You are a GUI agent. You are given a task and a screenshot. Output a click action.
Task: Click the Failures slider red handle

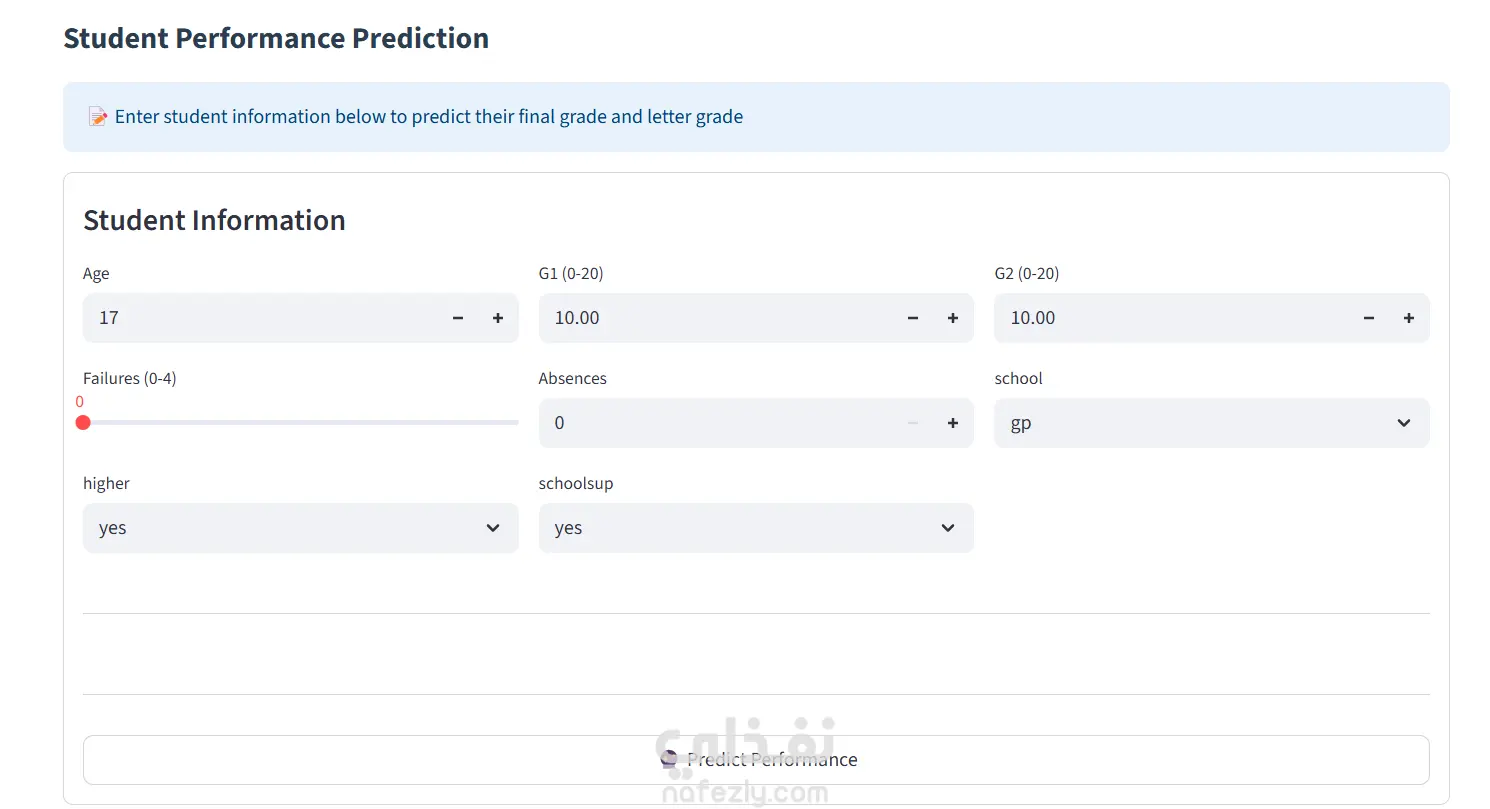[x=83, y=422]
